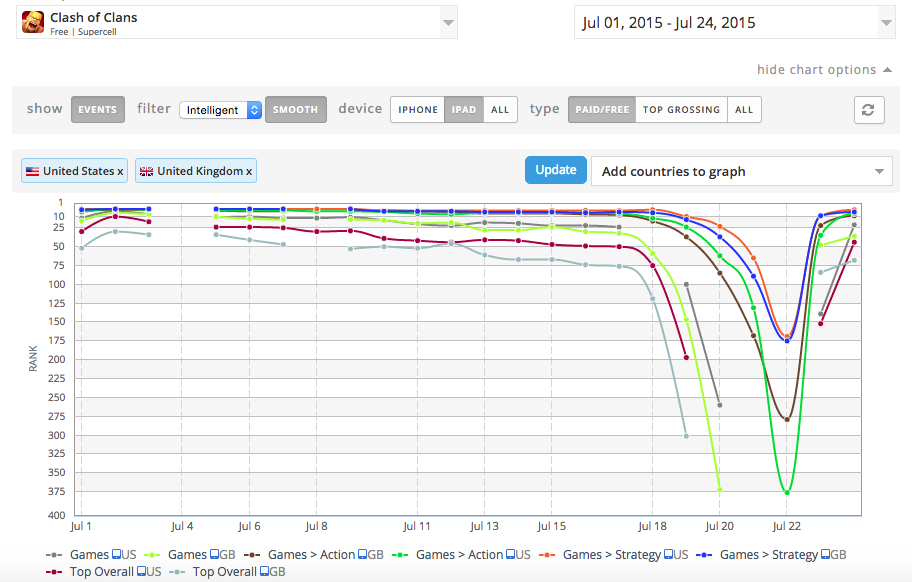Remove the United States country tag

[121, 171]
